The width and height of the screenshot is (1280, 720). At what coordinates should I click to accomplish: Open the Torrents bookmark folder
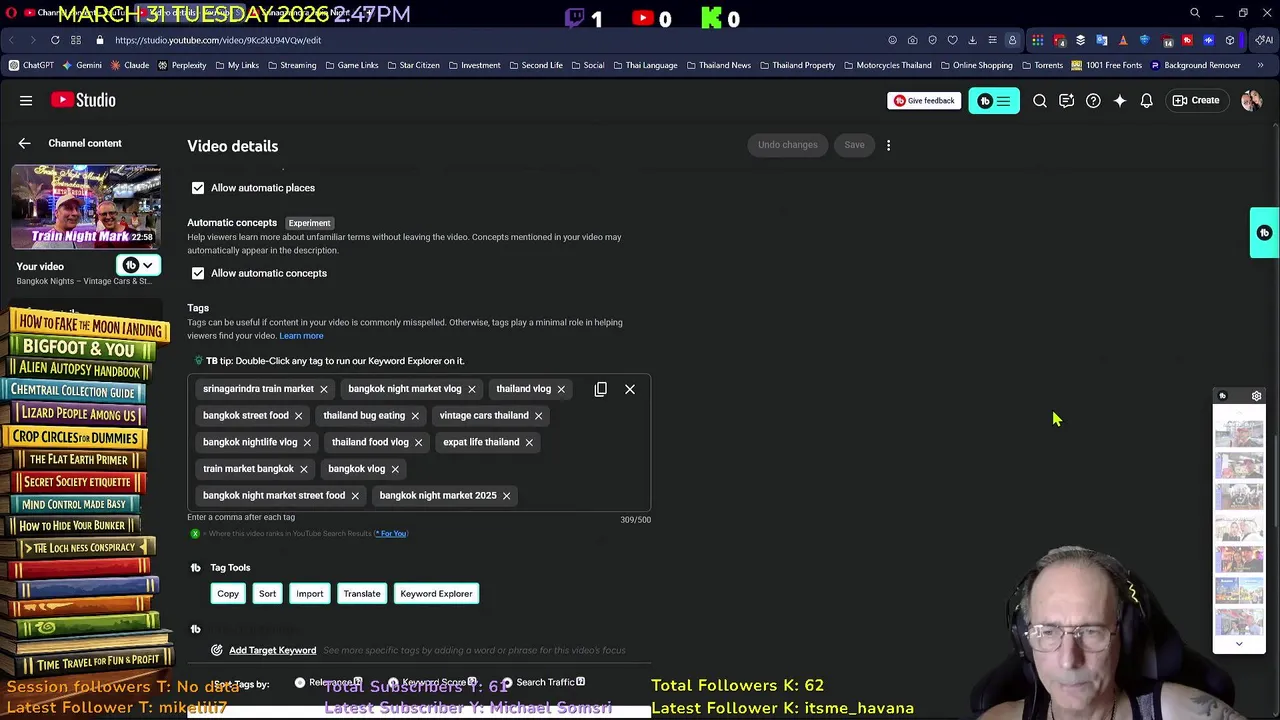coord(1041,65)
